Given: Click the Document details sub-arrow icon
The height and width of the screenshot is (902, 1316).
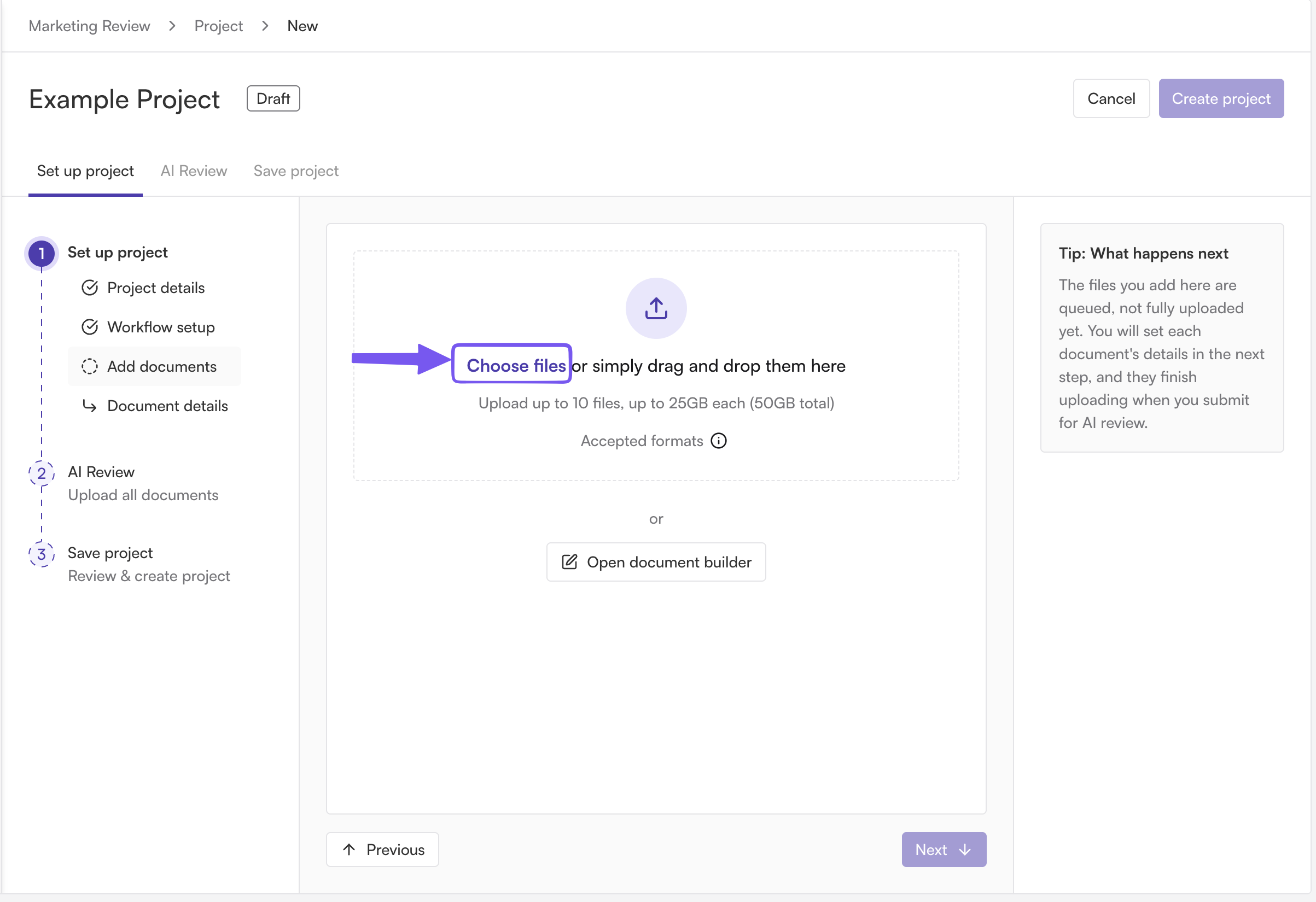Looking at the screenshot, I should [90, 406].
